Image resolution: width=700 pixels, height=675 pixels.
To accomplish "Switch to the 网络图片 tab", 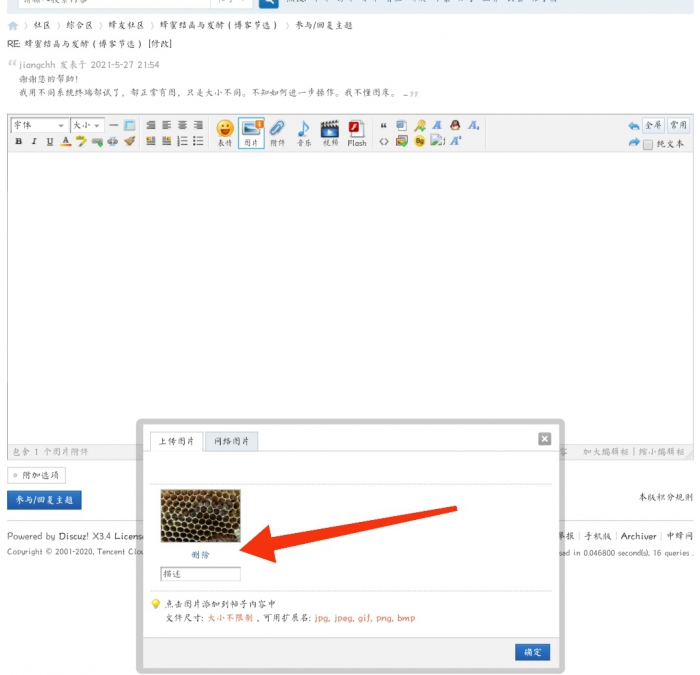I will [231, 442].
